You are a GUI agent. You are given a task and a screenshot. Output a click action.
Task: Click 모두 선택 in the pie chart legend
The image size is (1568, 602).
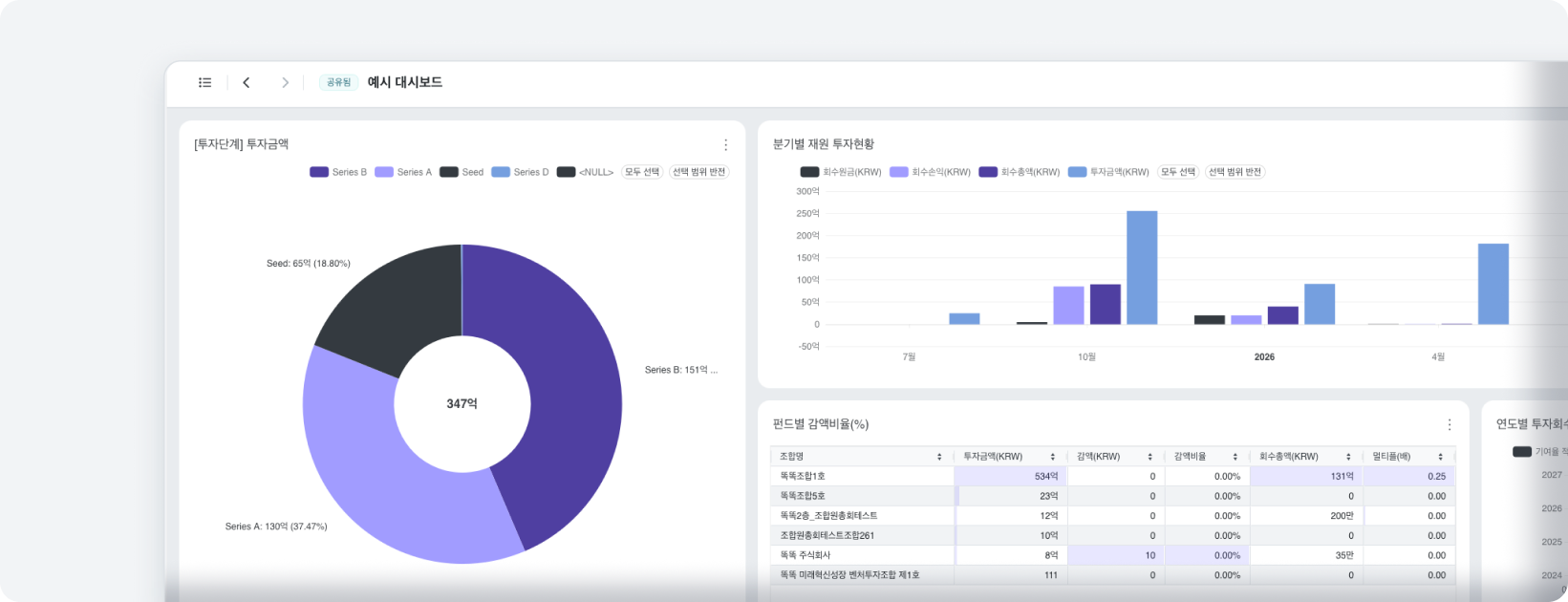pyautogui.click(x=642, y=172)
